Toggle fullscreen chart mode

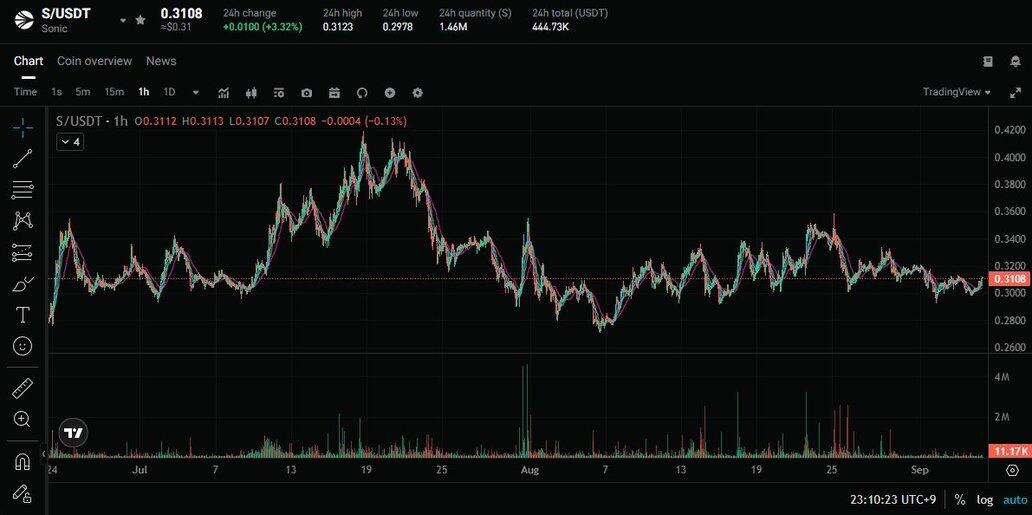click(x=1016, y=93)
